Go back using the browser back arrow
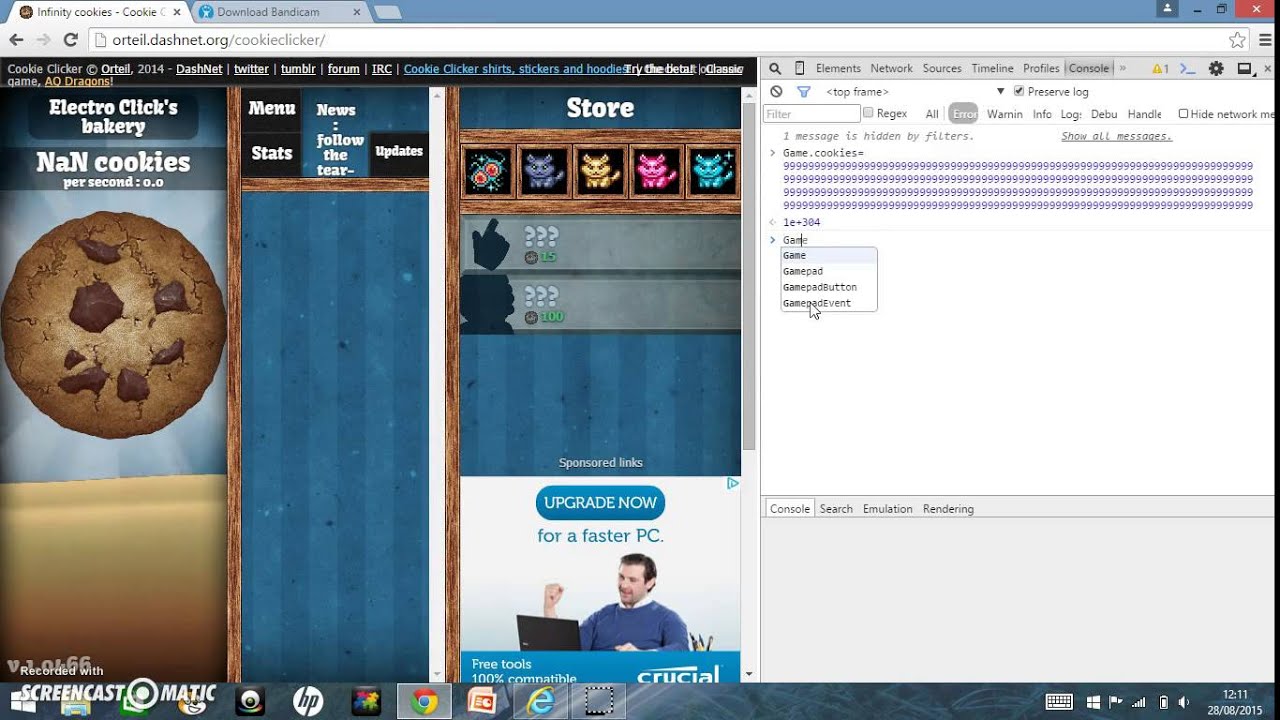This screenshot has height=720, width=1280. point(16,40)
